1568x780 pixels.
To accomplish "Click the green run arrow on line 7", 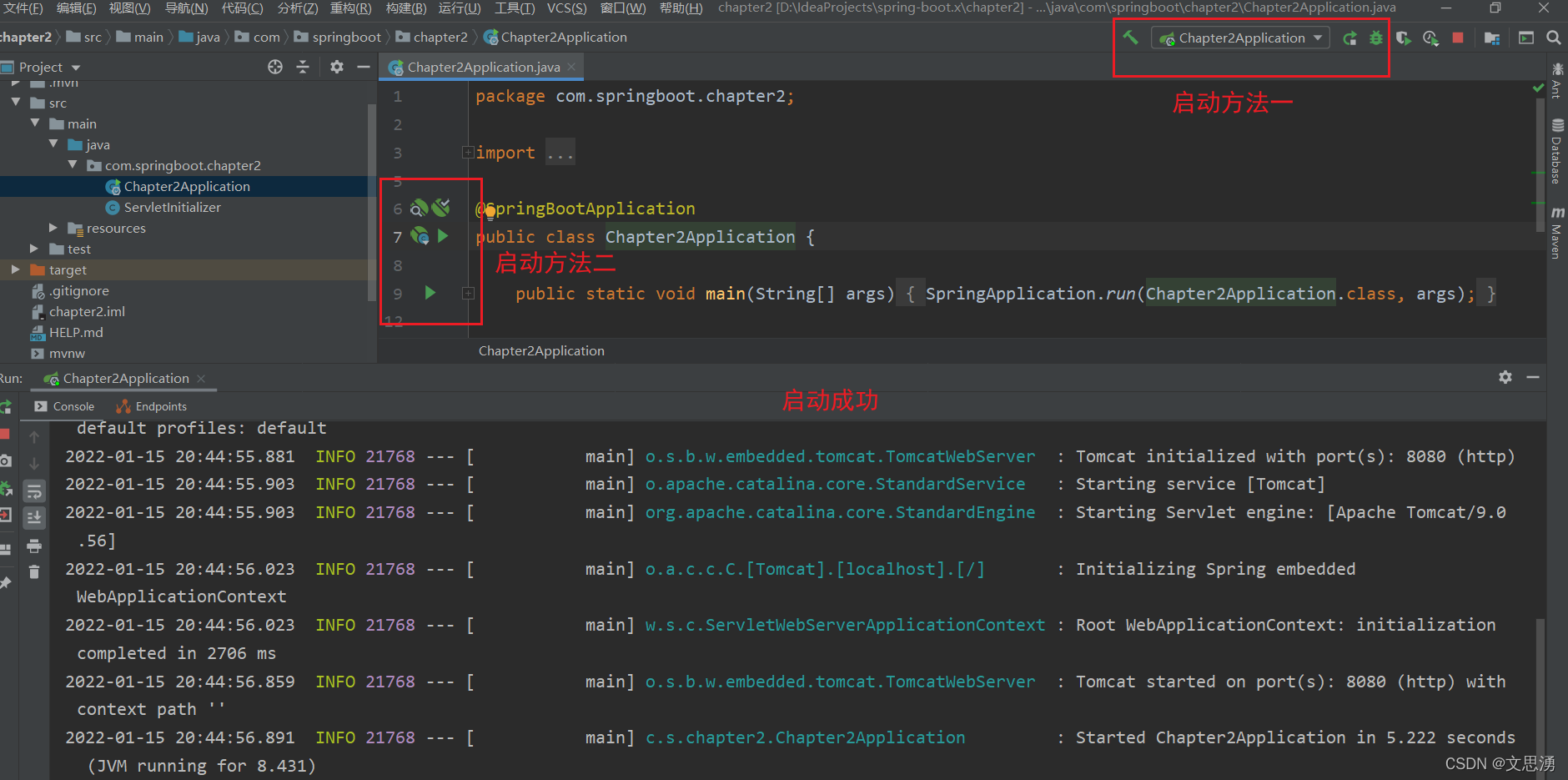I will point(444,236).
